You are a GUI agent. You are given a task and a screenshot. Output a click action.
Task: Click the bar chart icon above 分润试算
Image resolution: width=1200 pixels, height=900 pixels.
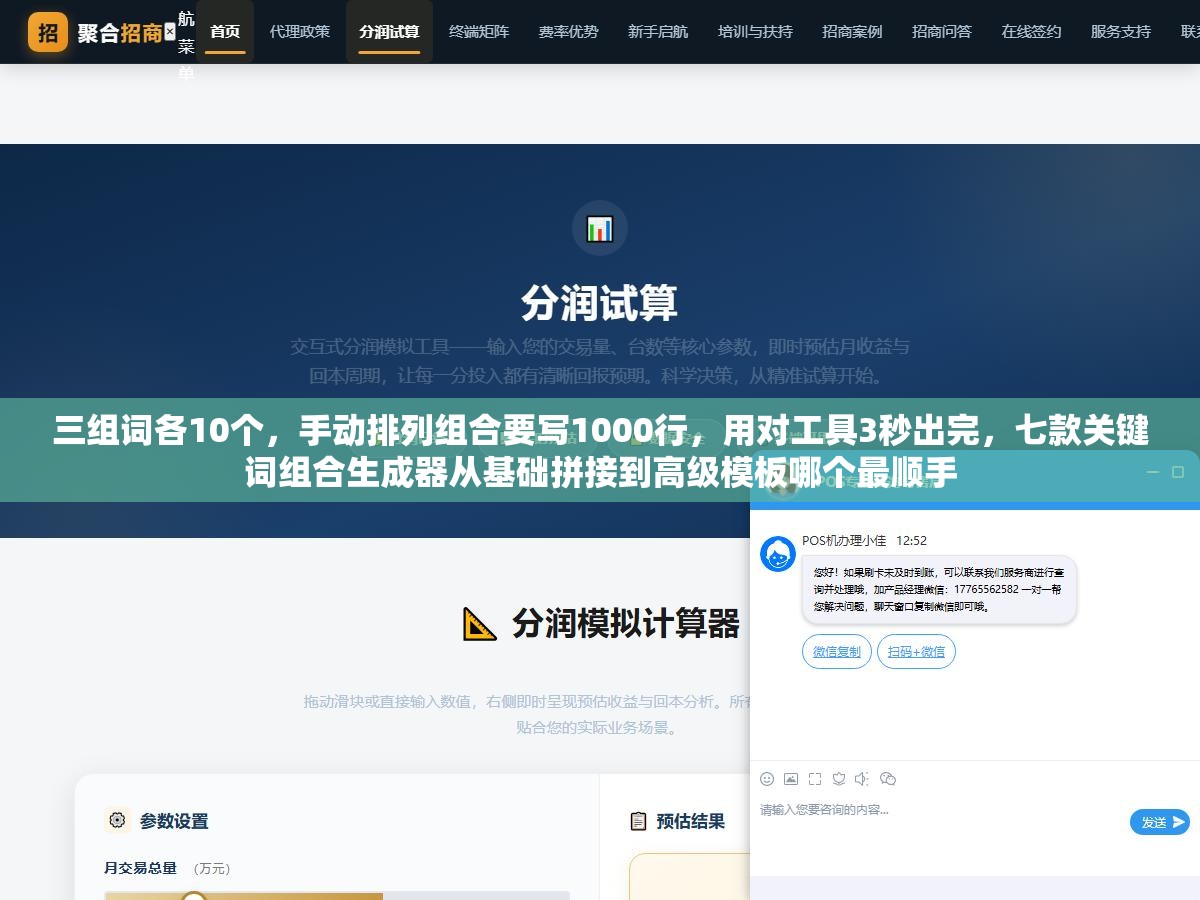tap(600, 228)
